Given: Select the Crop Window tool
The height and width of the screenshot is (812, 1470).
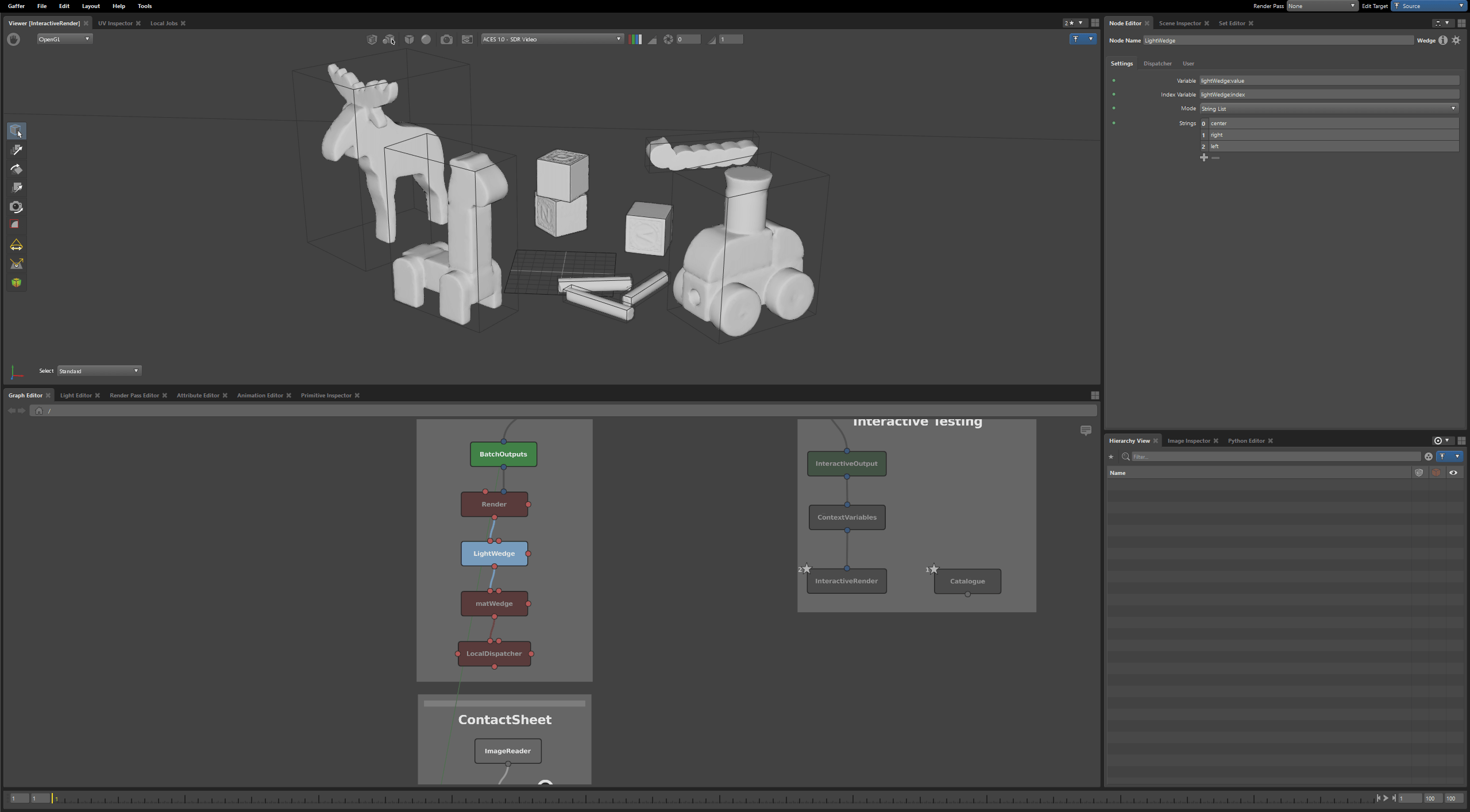Looking at the screenshot, I should [16, 225].
